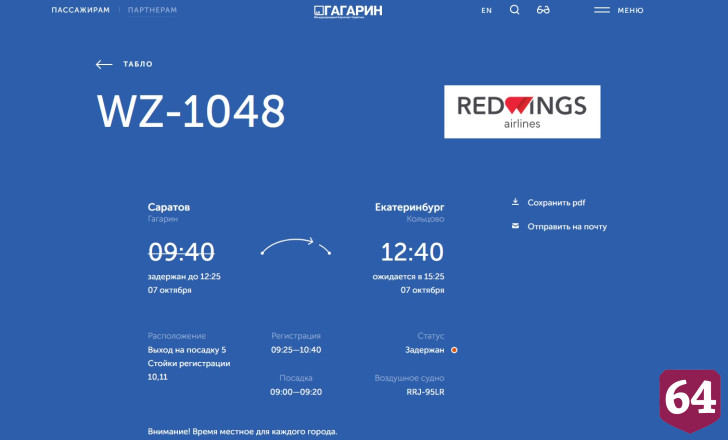
Task: Switch language to EN
Action: (x=486, y=10)
